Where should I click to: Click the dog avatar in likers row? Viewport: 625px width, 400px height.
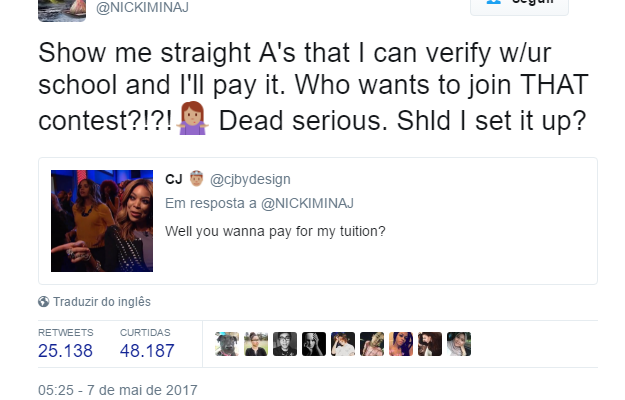227,344
